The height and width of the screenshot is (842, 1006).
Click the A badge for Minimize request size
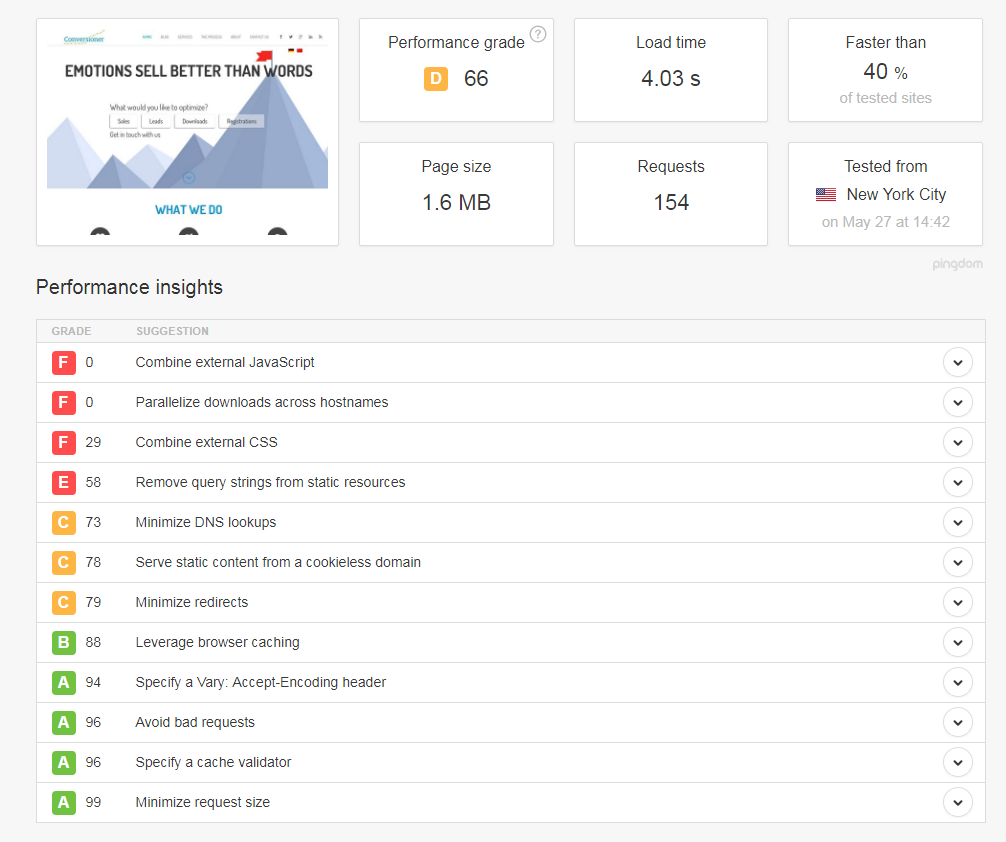click(64, 802)
